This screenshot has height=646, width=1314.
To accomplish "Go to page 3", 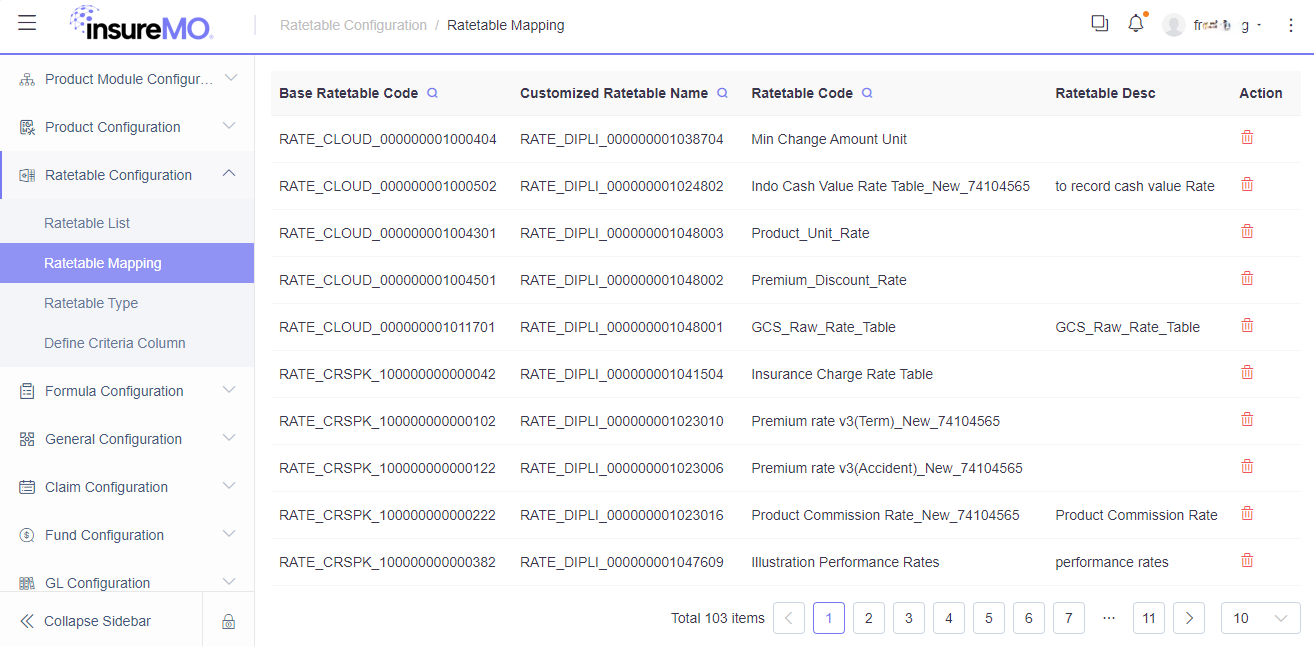I will pos(909,618).
